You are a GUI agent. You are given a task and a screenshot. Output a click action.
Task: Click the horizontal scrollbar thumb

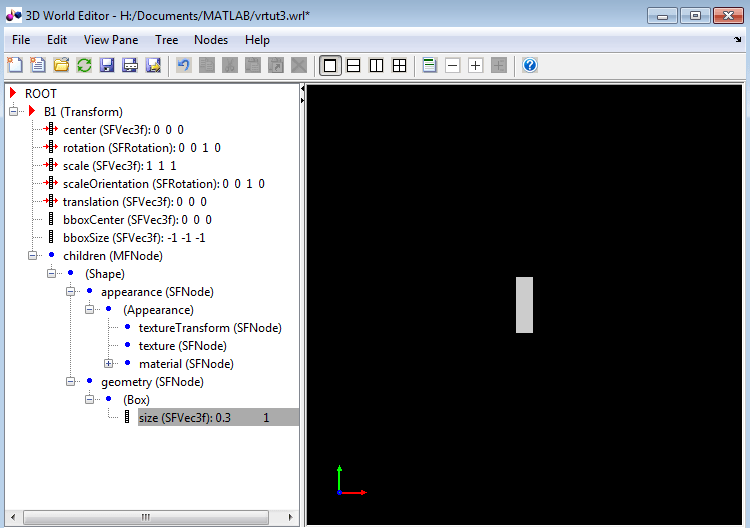[x=146, y=517]
